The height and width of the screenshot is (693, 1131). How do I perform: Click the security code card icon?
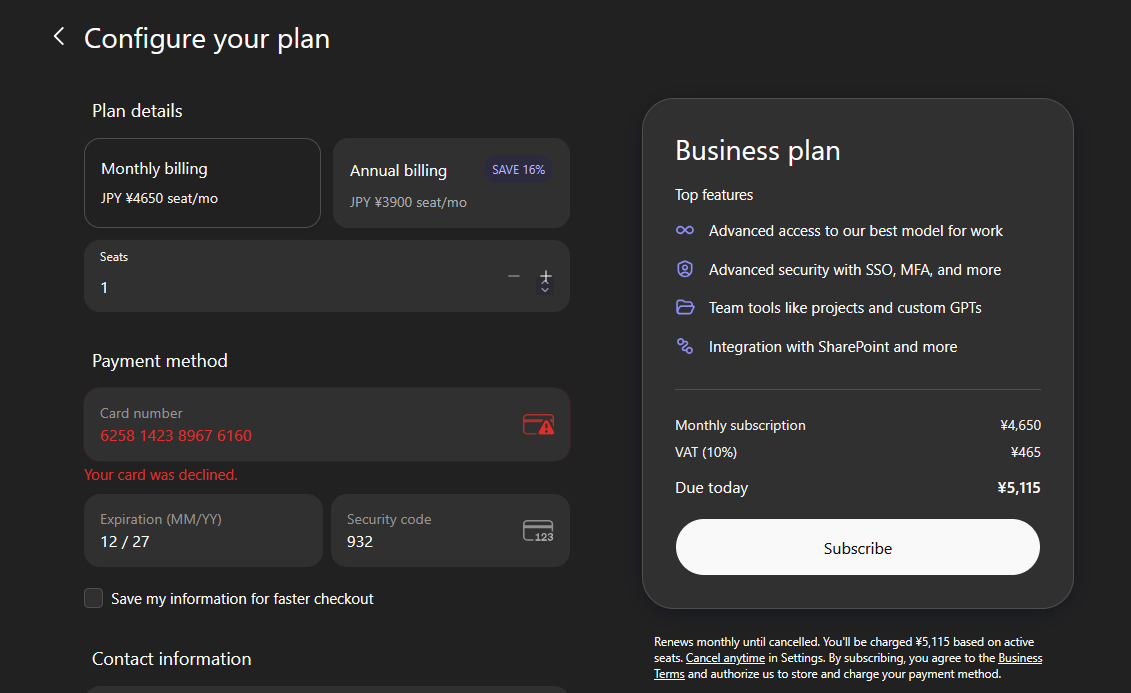(538, 531)
